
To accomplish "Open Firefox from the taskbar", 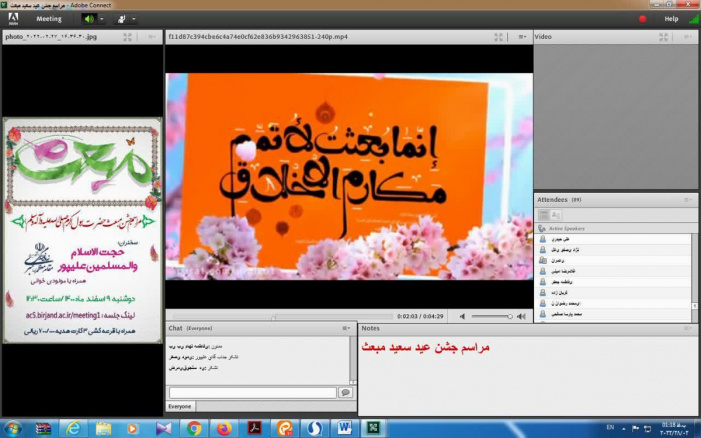I will pyautogui.click(x=224, y=429).
